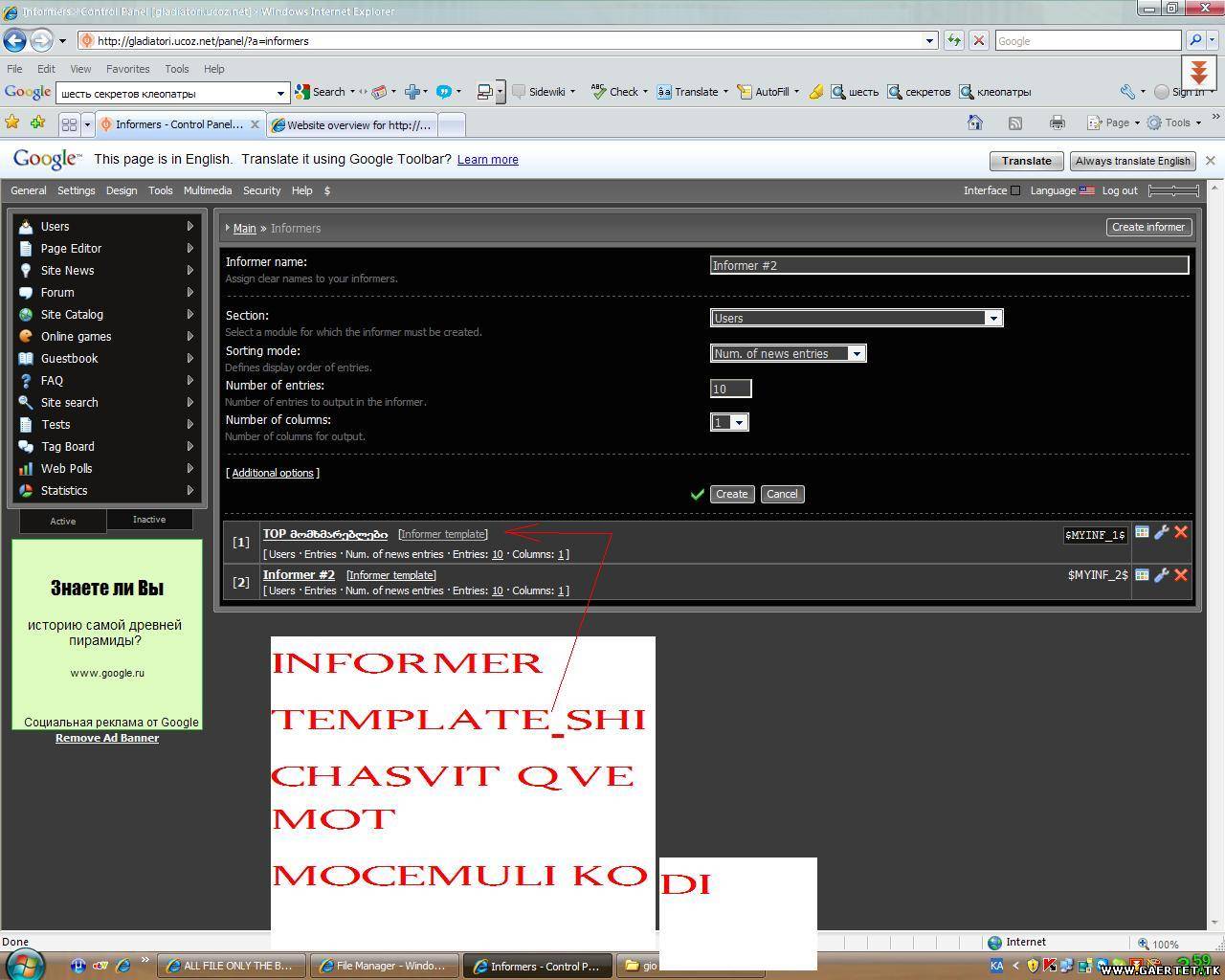
Task: Open the Design menu in control panel
Action: point(122,190)
